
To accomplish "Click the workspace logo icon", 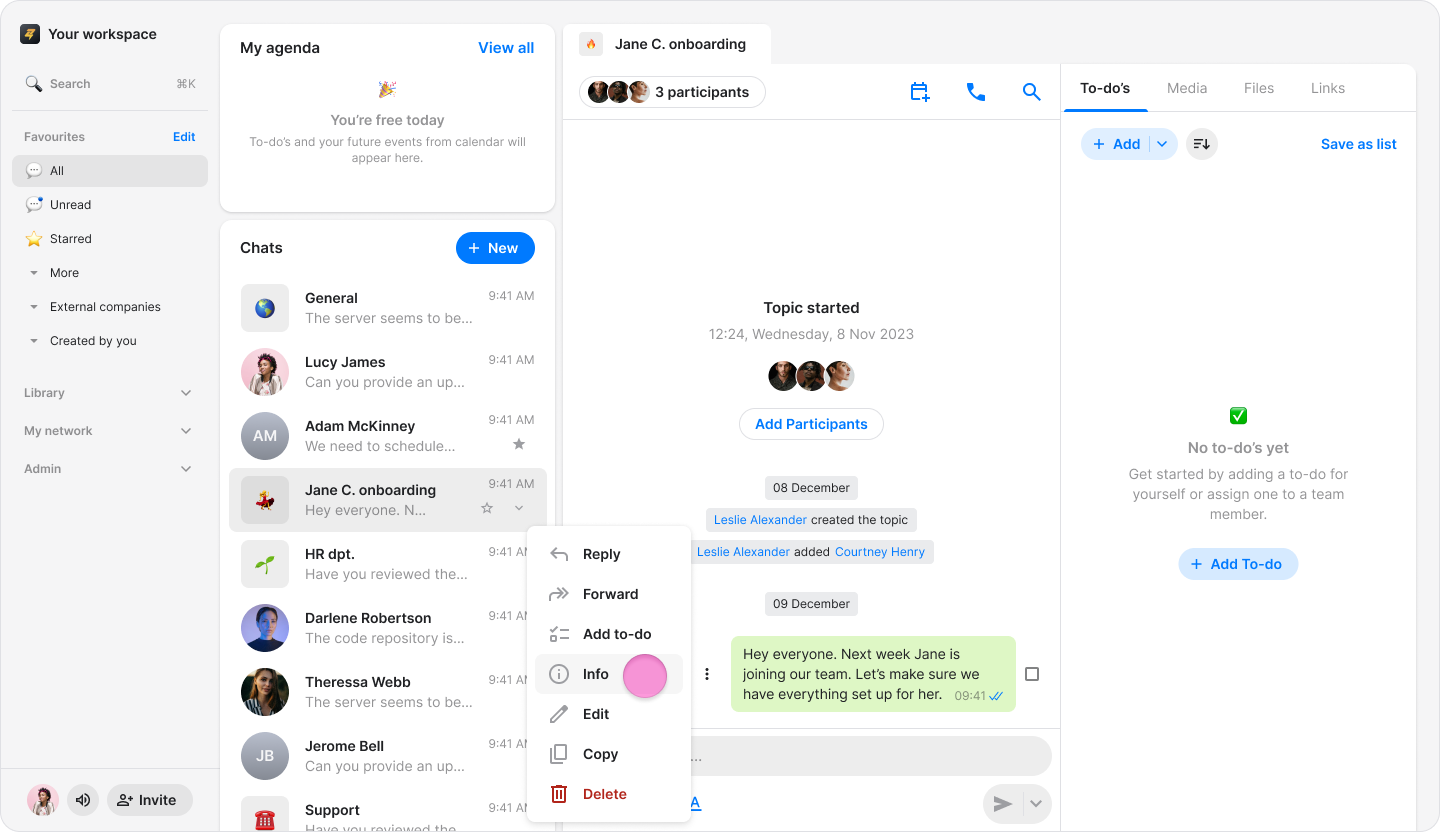I will coord(30,34).
